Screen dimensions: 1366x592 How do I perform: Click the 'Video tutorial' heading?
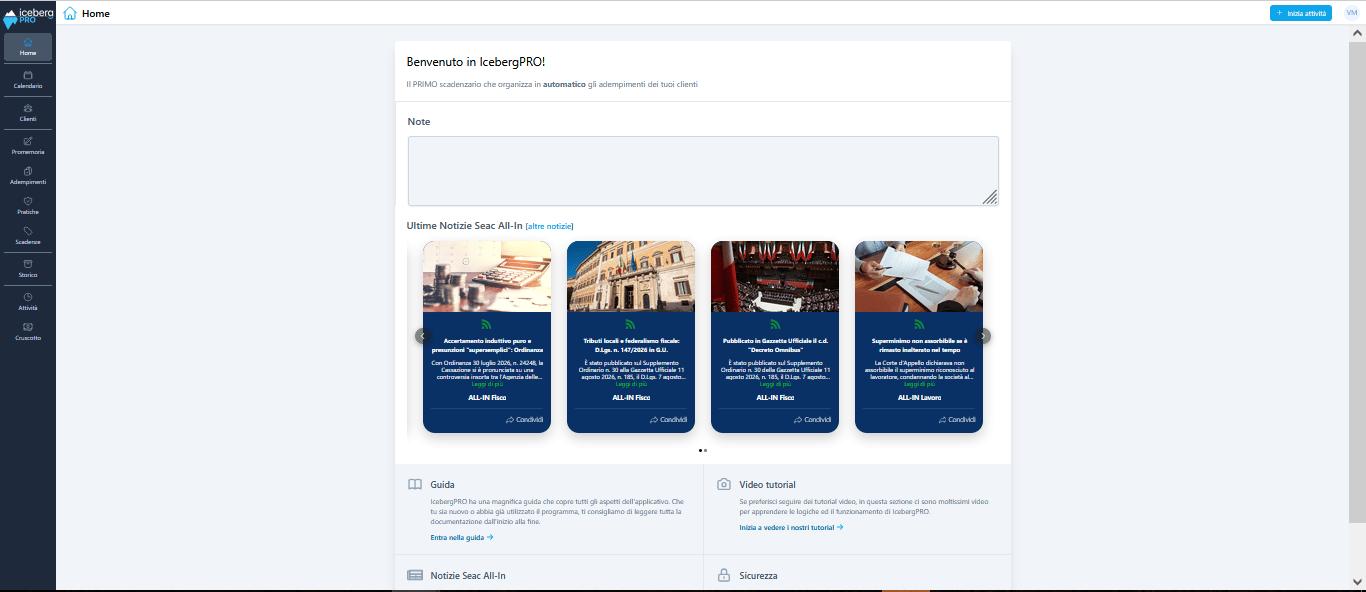pyautogui.click(x=768, y=485)
